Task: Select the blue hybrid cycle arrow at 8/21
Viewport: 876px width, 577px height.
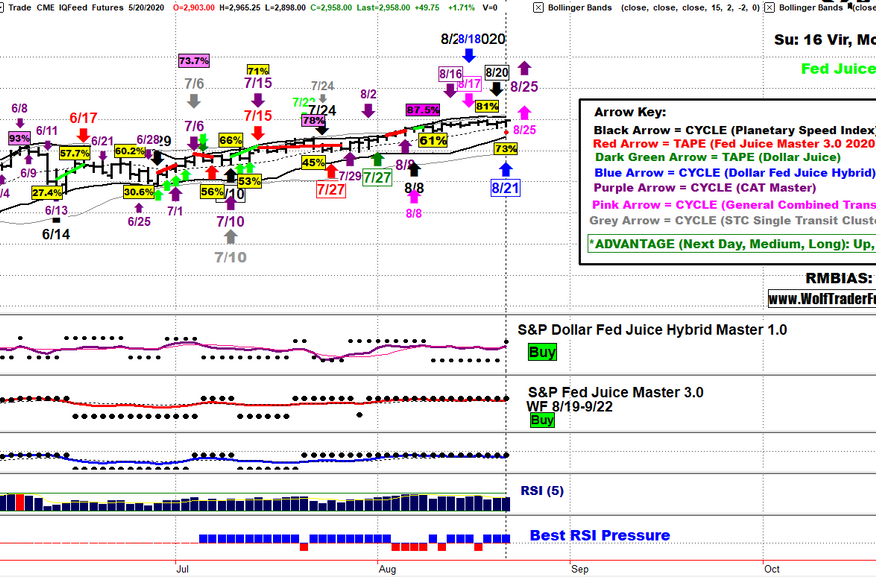Action: 505,170
